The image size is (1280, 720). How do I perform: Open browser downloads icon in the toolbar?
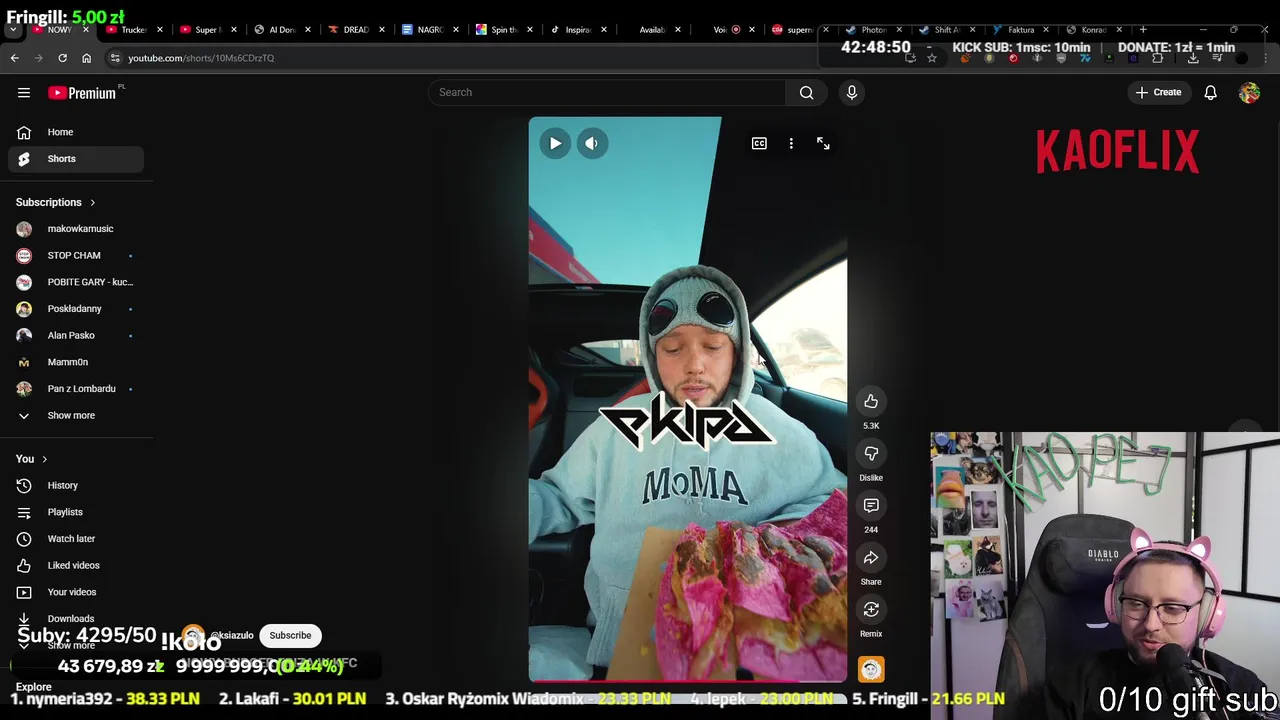[x=1193, y=58]
